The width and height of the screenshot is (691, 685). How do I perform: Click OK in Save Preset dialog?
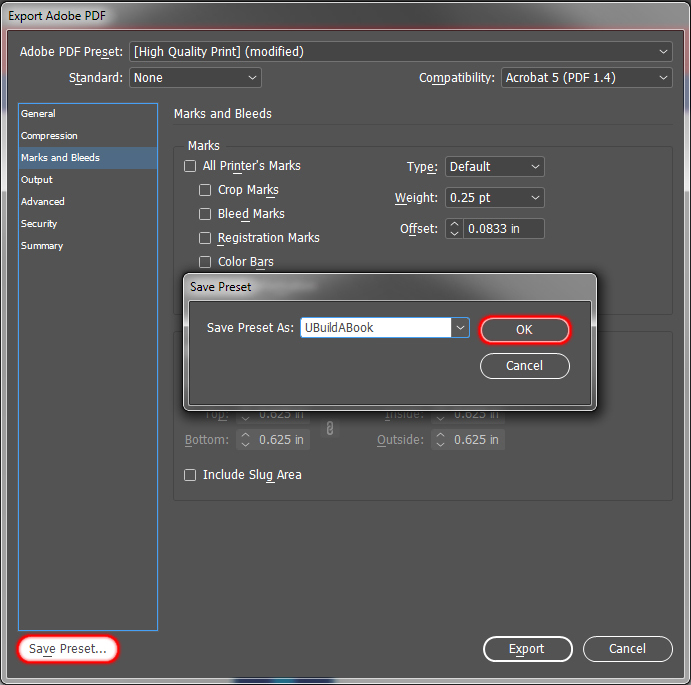[524, 330]
